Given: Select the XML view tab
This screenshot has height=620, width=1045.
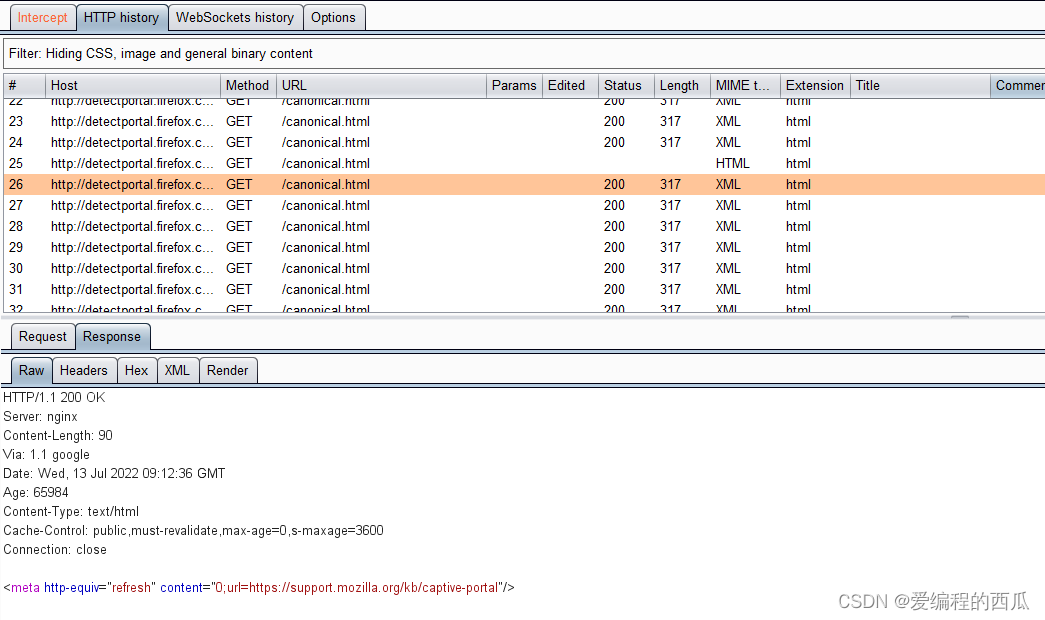Looking at the screenshot, I should [177, 371].
